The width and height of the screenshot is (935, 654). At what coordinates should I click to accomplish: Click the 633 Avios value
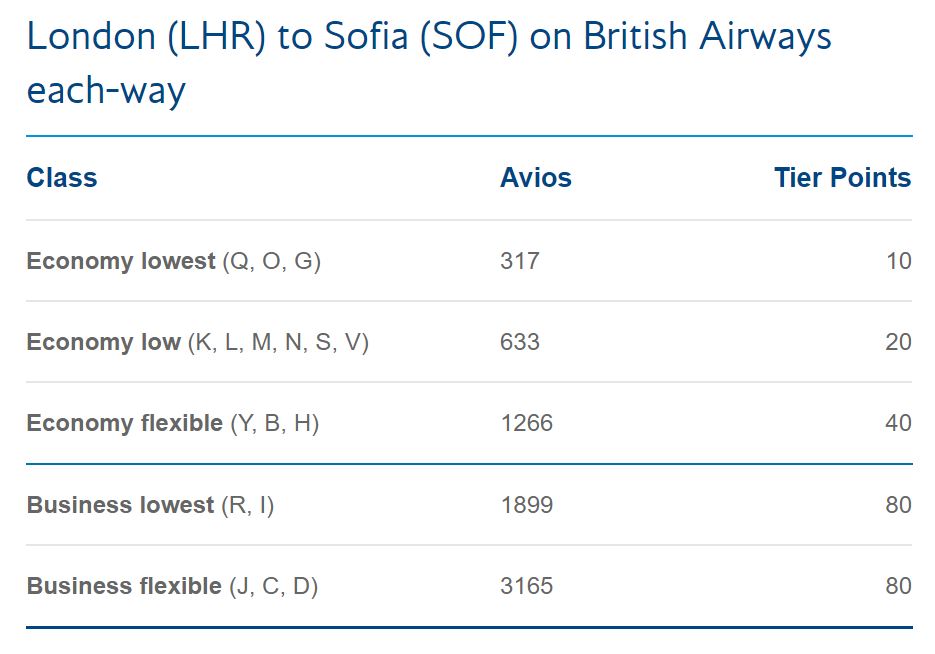pos(520,342)
